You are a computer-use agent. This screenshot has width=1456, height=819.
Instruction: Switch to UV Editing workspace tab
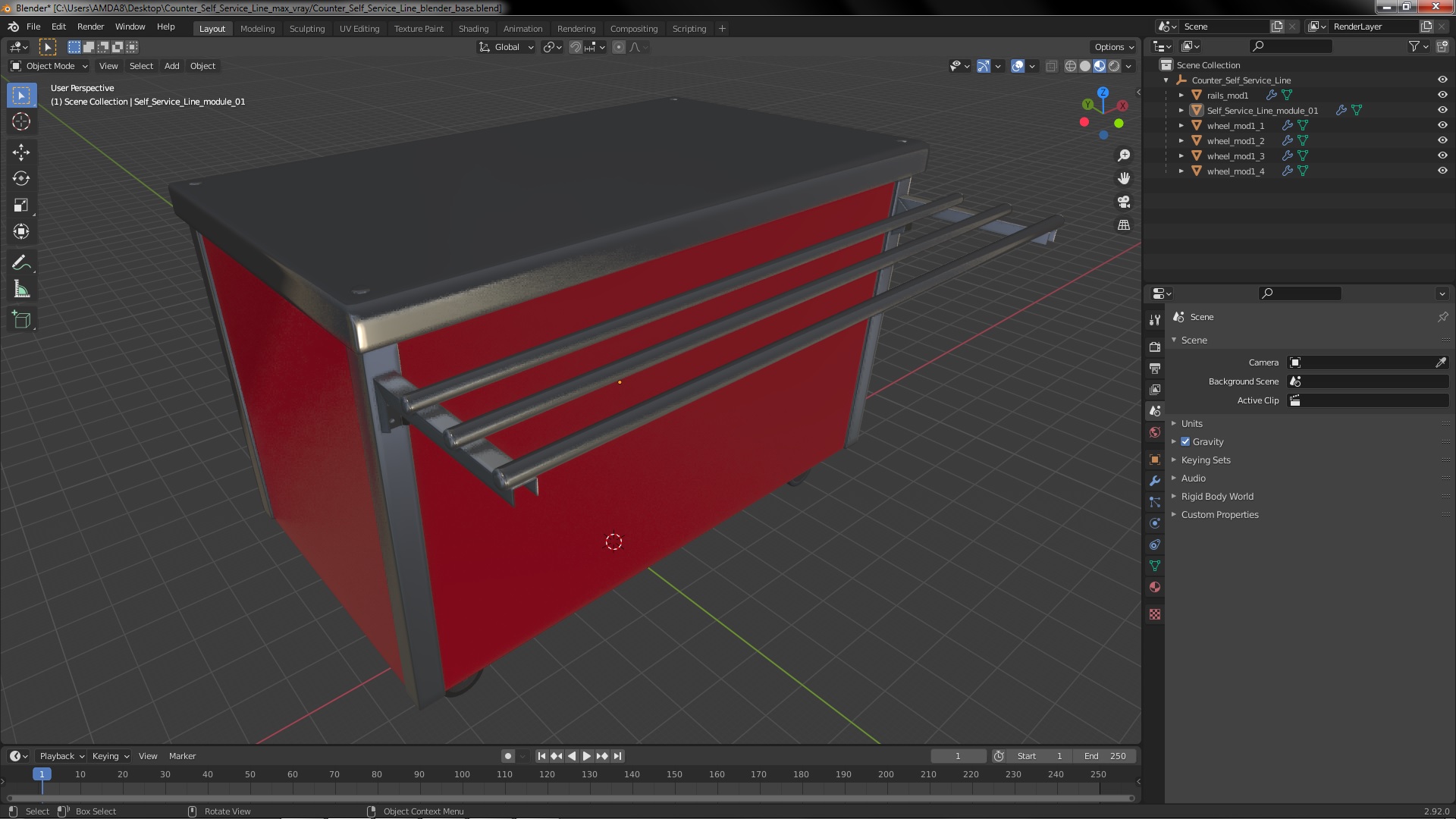coord(359,28)
